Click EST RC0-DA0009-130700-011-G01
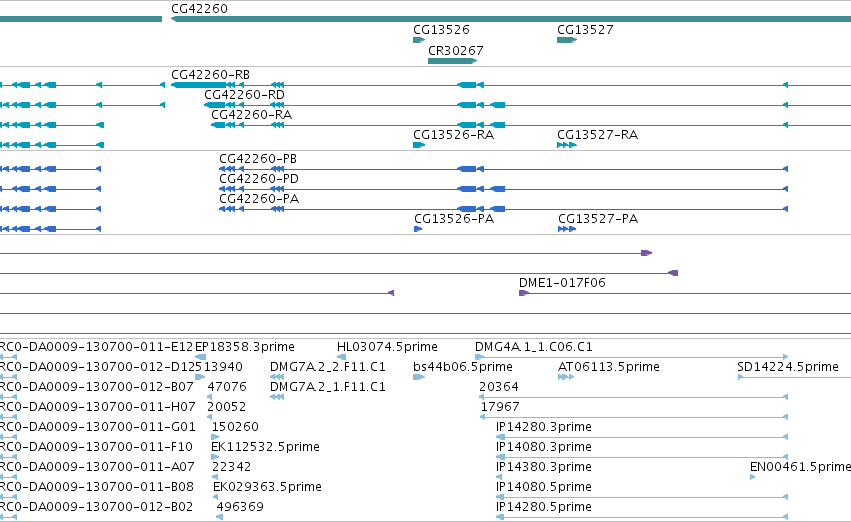851x522 pixels. [x=97, y=427]
